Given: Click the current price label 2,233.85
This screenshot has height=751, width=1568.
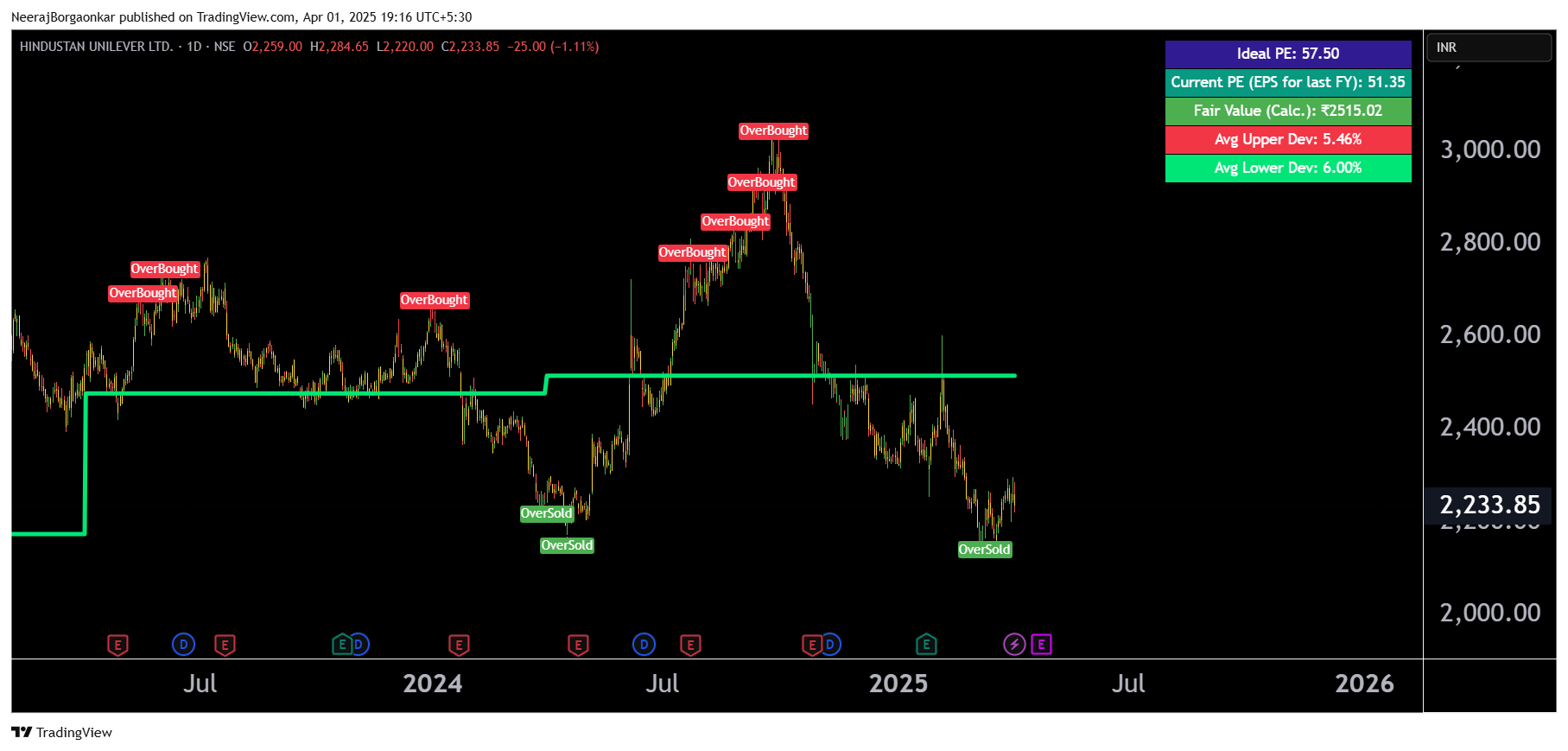Looking at the screenshot, I should click(x=1489, y=505).
